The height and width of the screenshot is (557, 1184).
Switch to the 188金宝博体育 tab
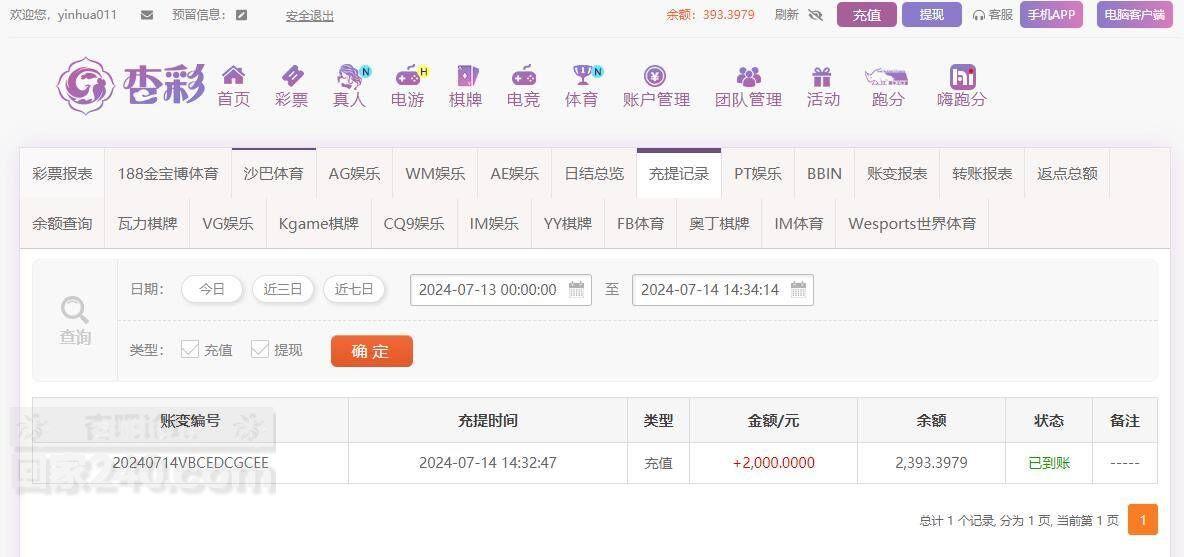point(168,174)
